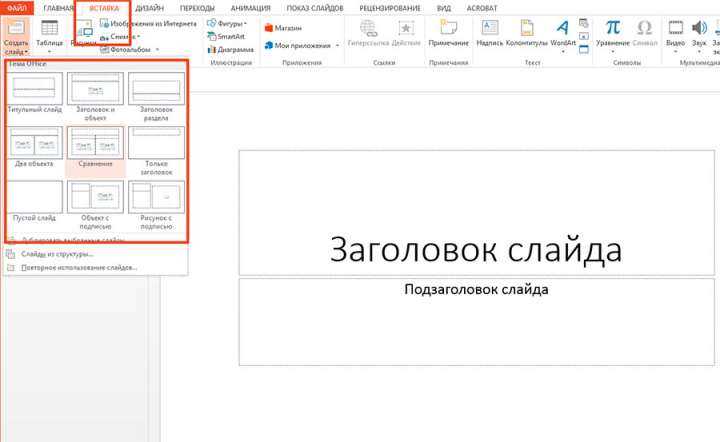
Task: Choose the Пустой слайд layout
Action: (34, 201)
